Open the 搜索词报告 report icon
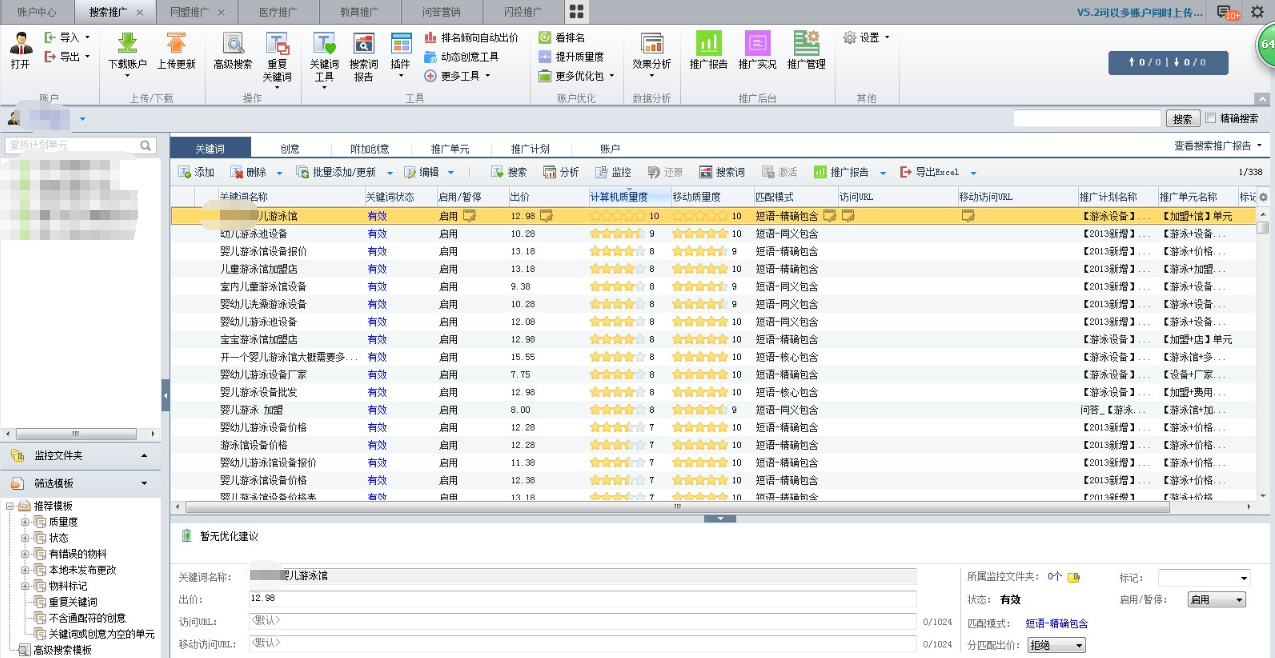 (x=364, y=44)
